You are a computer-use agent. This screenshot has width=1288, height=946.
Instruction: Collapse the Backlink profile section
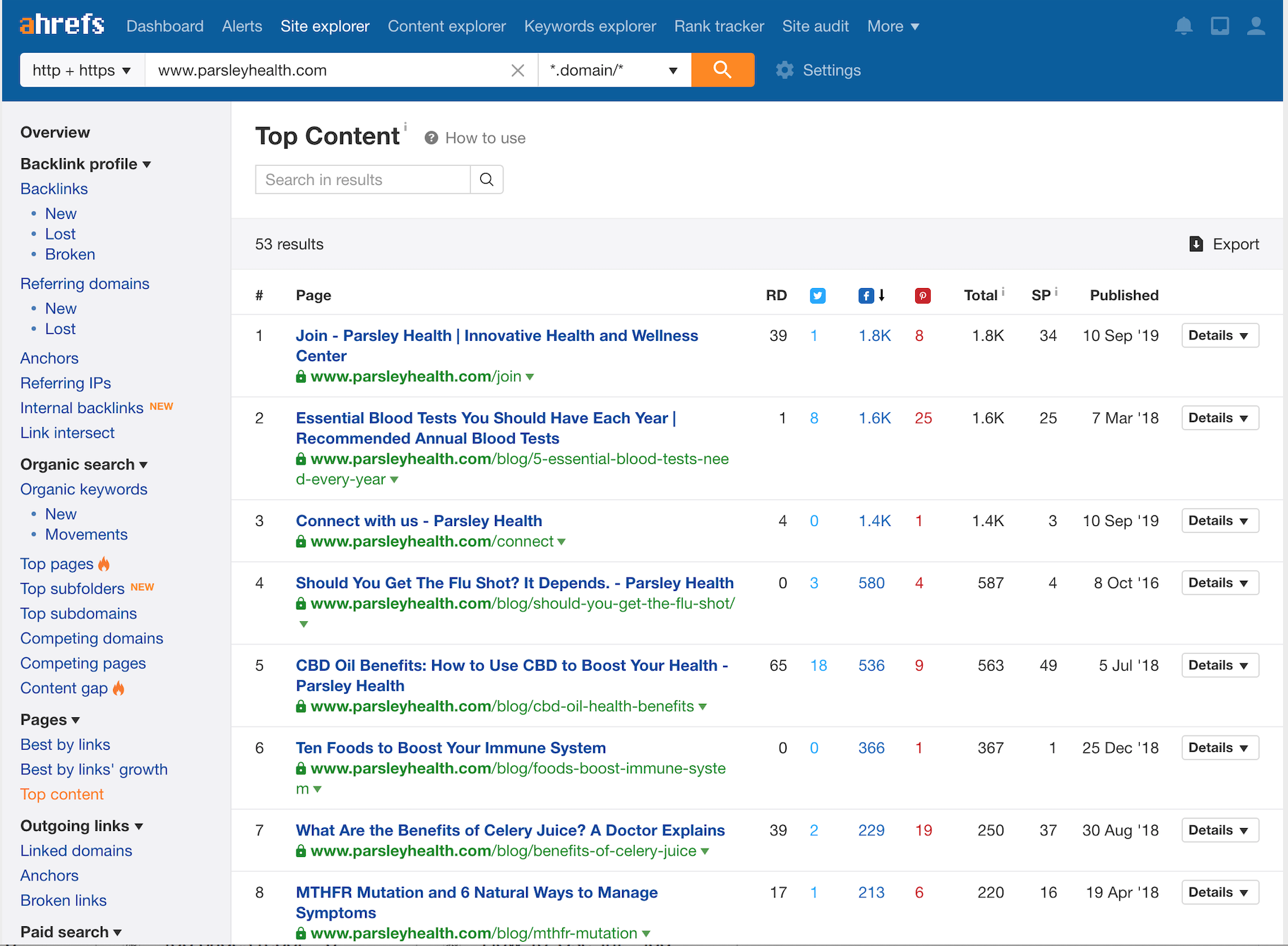tap(85, 164)
